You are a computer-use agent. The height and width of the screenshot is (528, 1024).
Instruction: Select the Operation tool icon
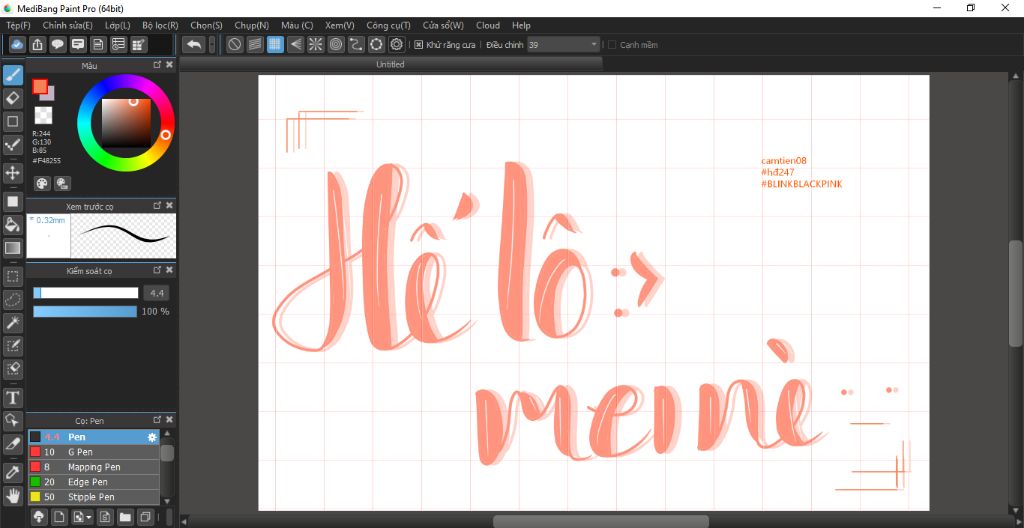pos(12,420)
